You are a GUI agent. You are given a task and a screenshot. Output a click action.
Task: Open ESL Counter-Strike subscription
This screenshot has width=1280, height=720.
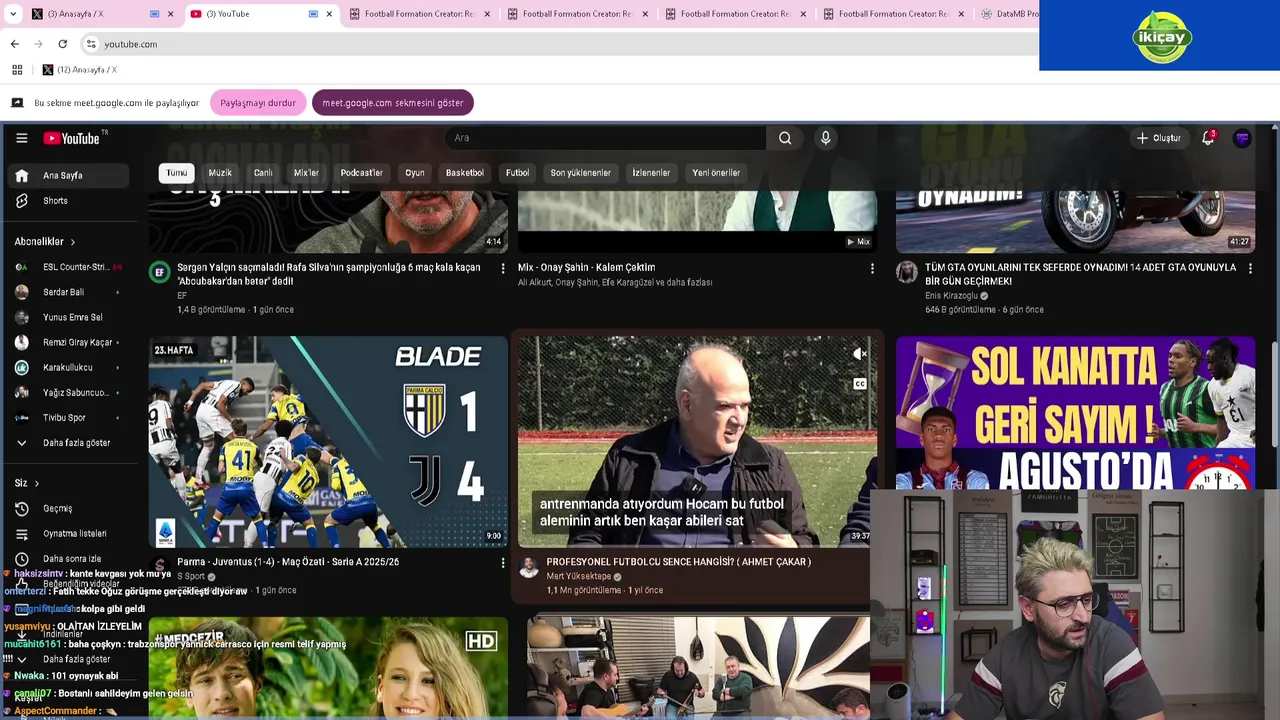(66, 268)
